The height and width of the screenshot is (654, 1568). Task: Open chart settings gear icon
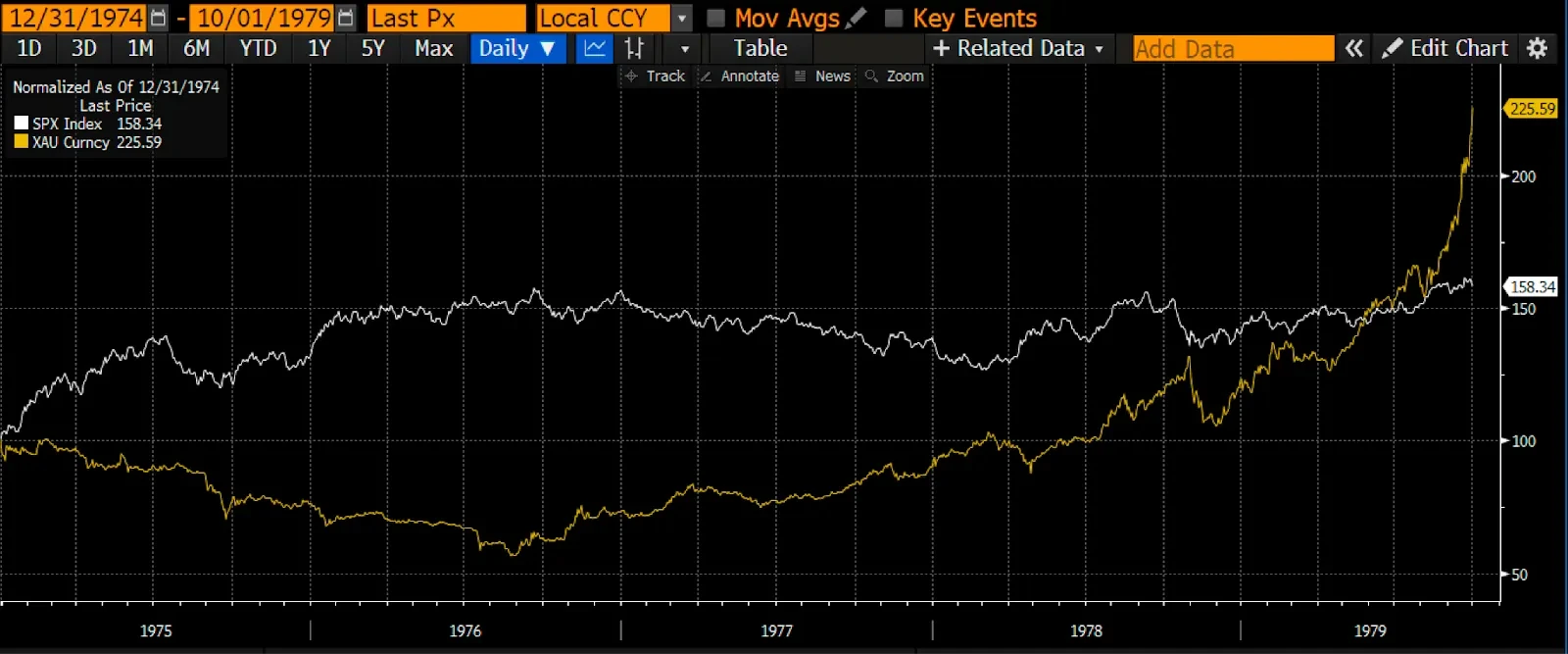click(x=1538, y=48)
